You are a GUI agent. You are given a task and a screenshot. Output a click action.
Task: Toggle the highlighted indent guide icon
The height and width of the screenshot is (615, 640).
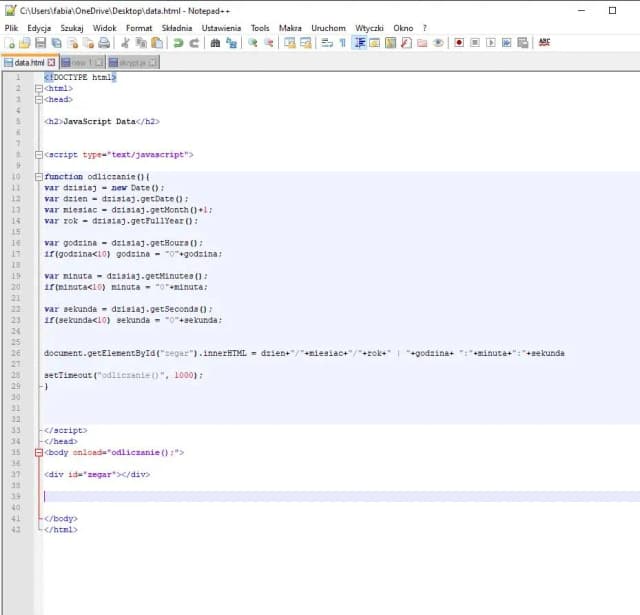tap(359, 43)
